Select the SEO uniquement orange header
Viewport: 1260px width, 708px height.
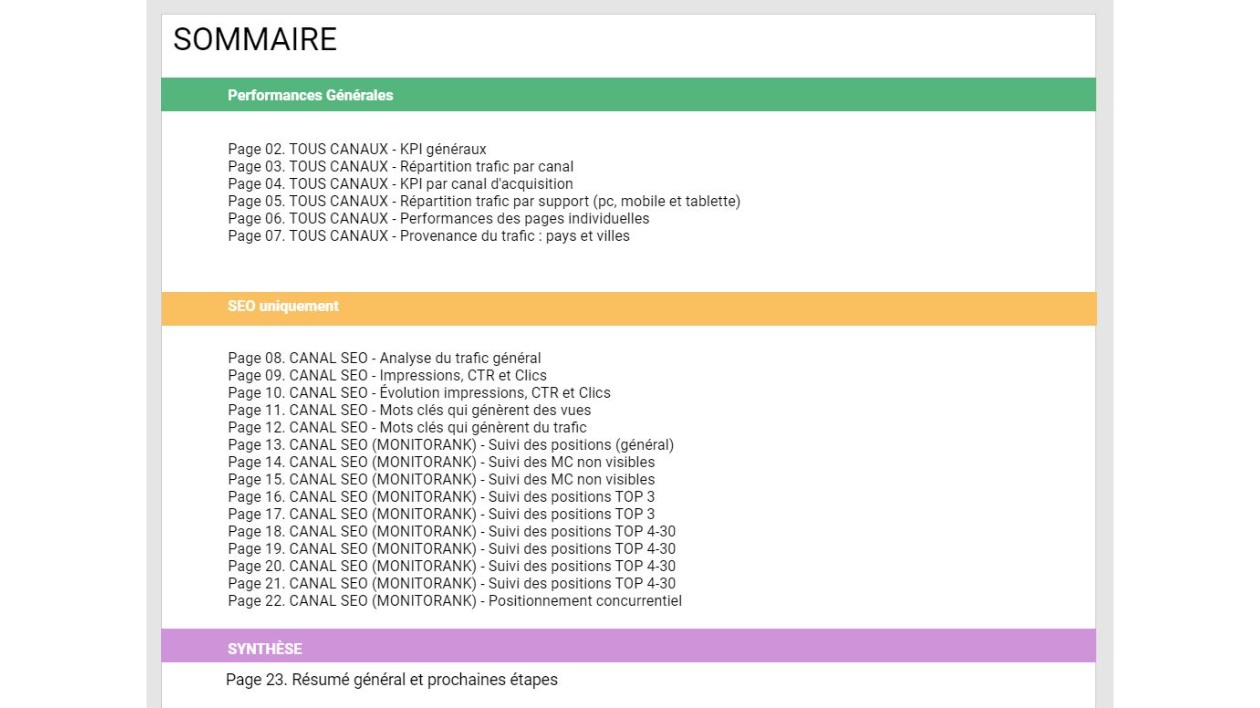point(628,308)
